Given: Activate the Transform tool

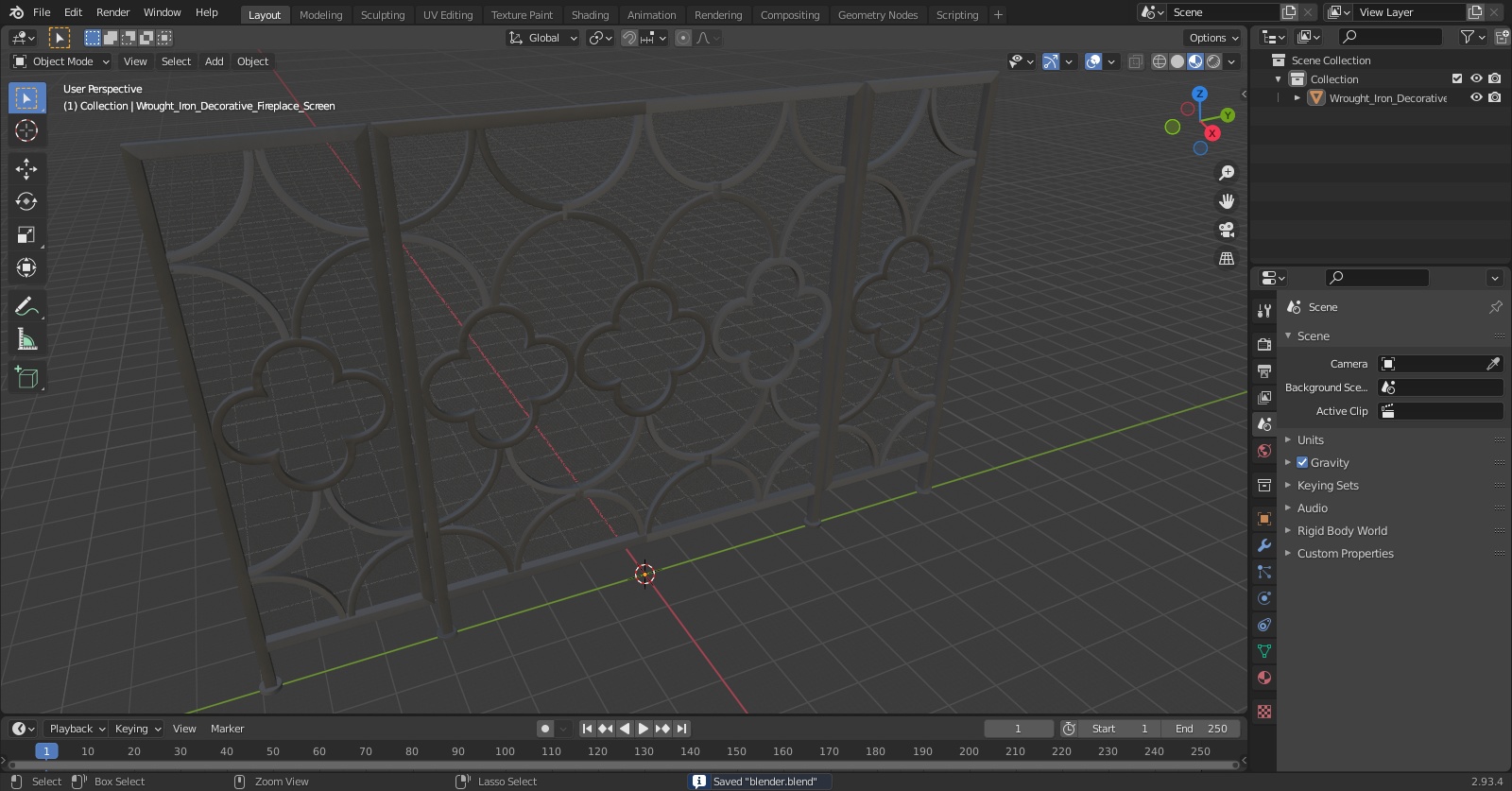Looking at the screenshot, I should tap(26, 267).
